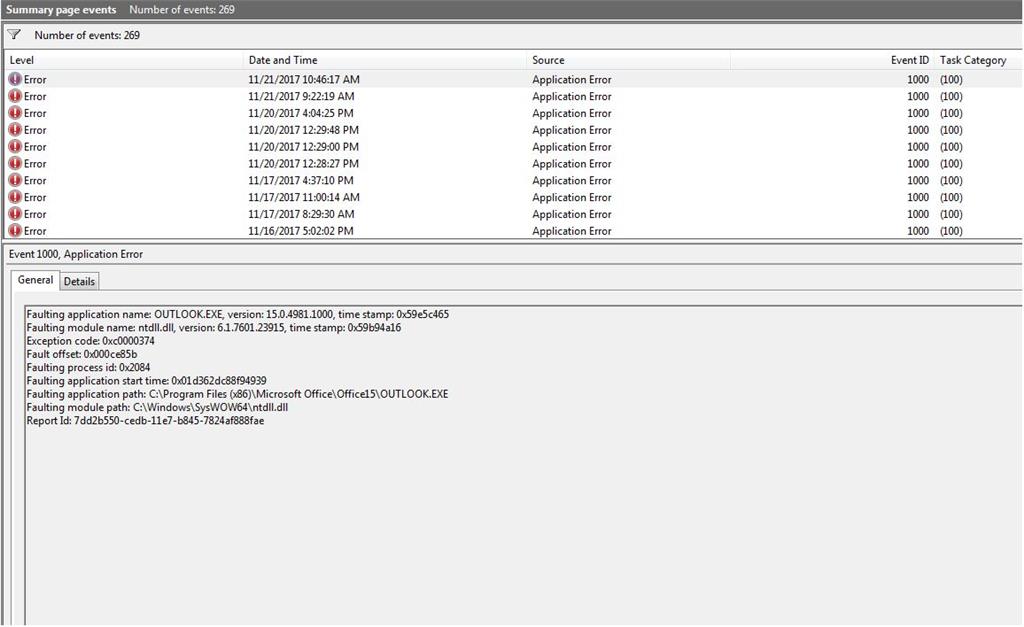Click the Summary page events title

click(61, 10)
